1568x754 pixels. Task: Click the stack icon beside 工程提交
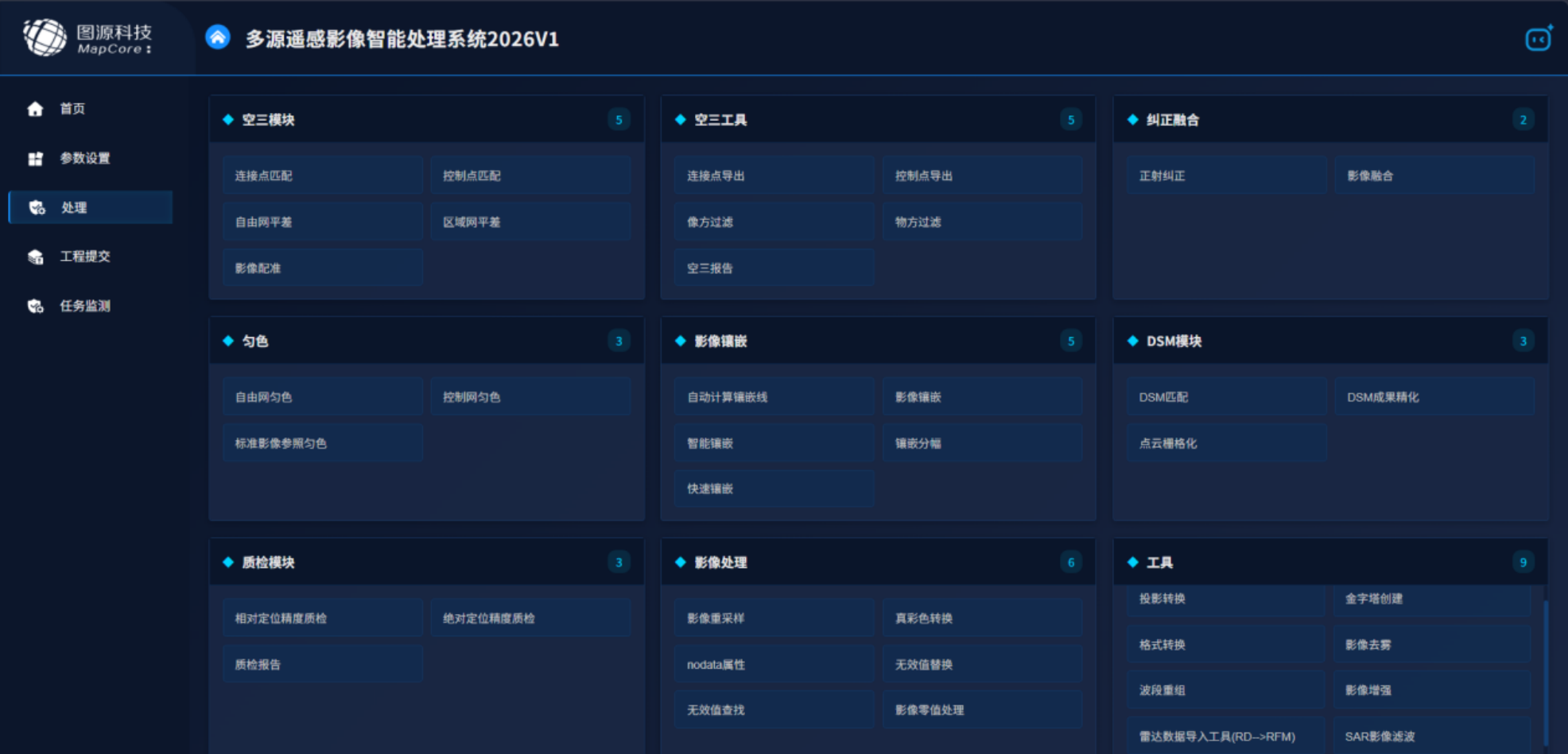pos(35,257)
